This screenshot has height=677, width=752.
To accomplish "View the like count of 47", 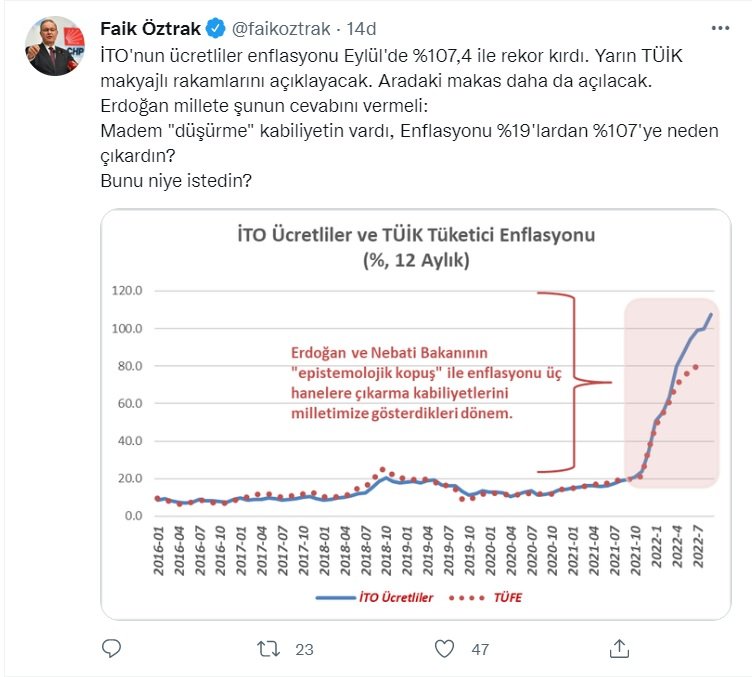I will click(x=480, y=649).
